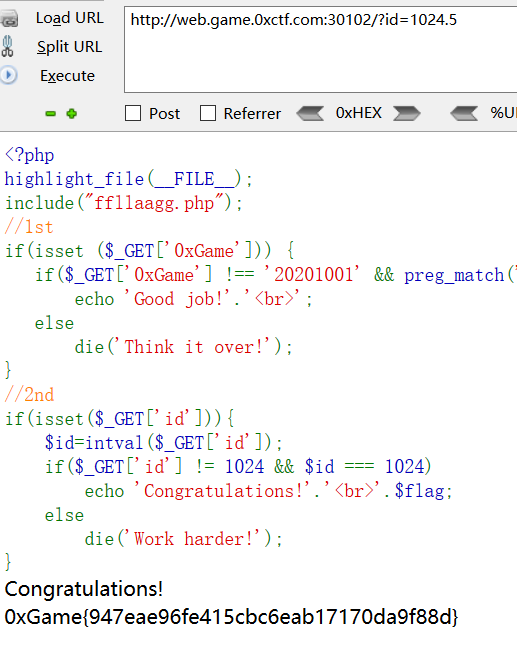Screen dimensions: 517x650
Task: Click the right arrow after 0xHEX
Action: coord(407,113)
